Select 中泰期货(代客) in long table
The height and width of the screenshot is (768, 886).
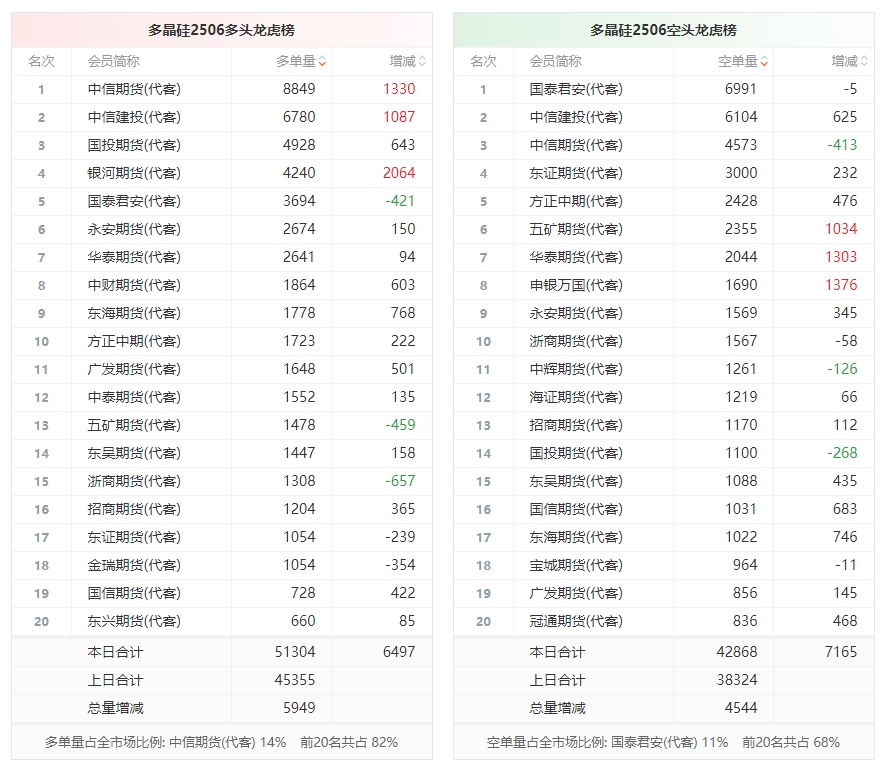click(x=134, y=397)
